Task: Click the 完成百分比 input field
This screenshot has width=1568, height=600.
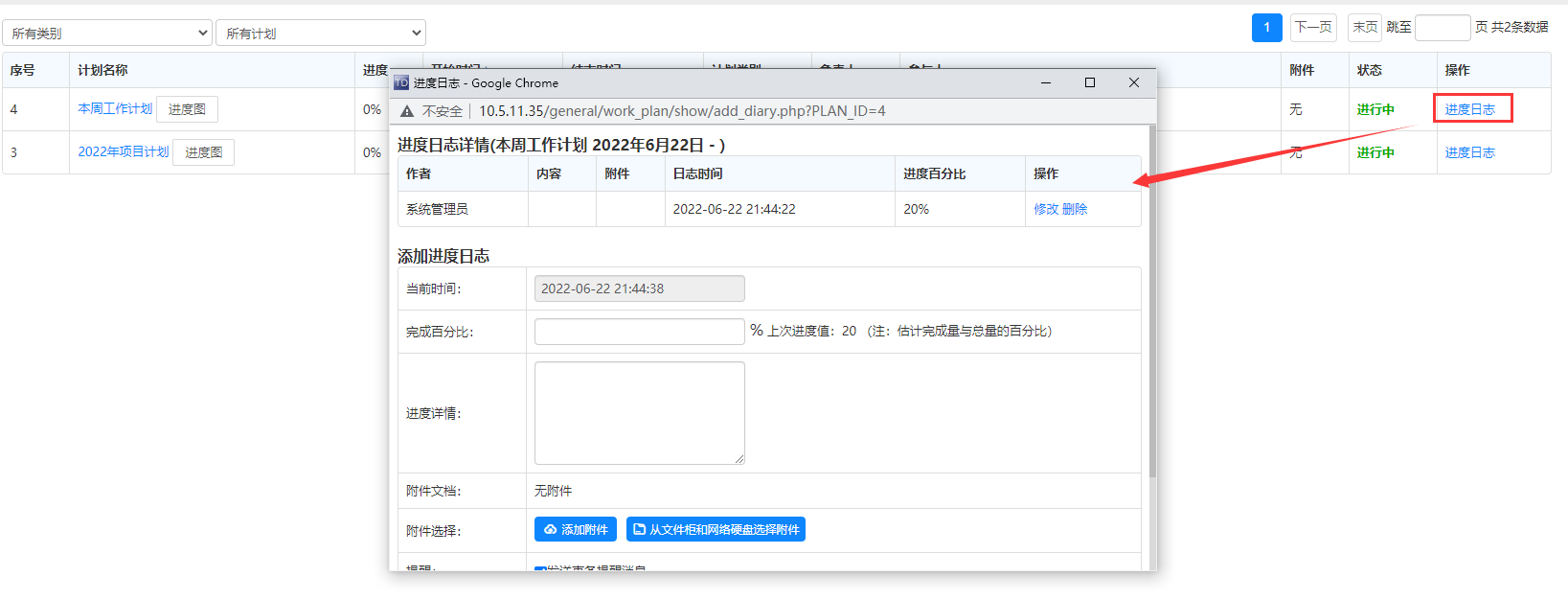Action: pyautogui.click(x=639, y=332)
